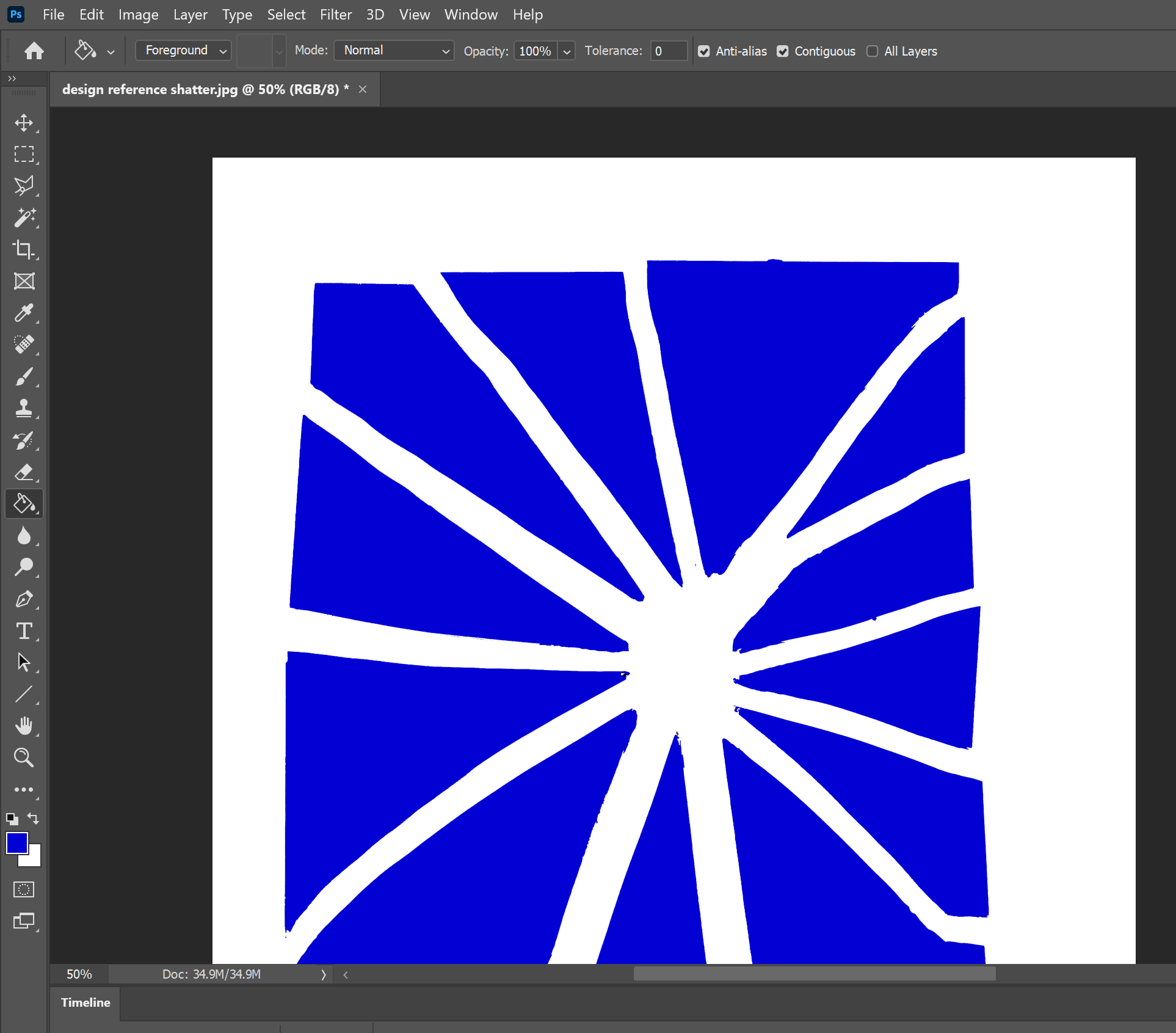Select the Move tool
The height and width of the screenshot is (1033, 1176).
click(x=24, y=122)
